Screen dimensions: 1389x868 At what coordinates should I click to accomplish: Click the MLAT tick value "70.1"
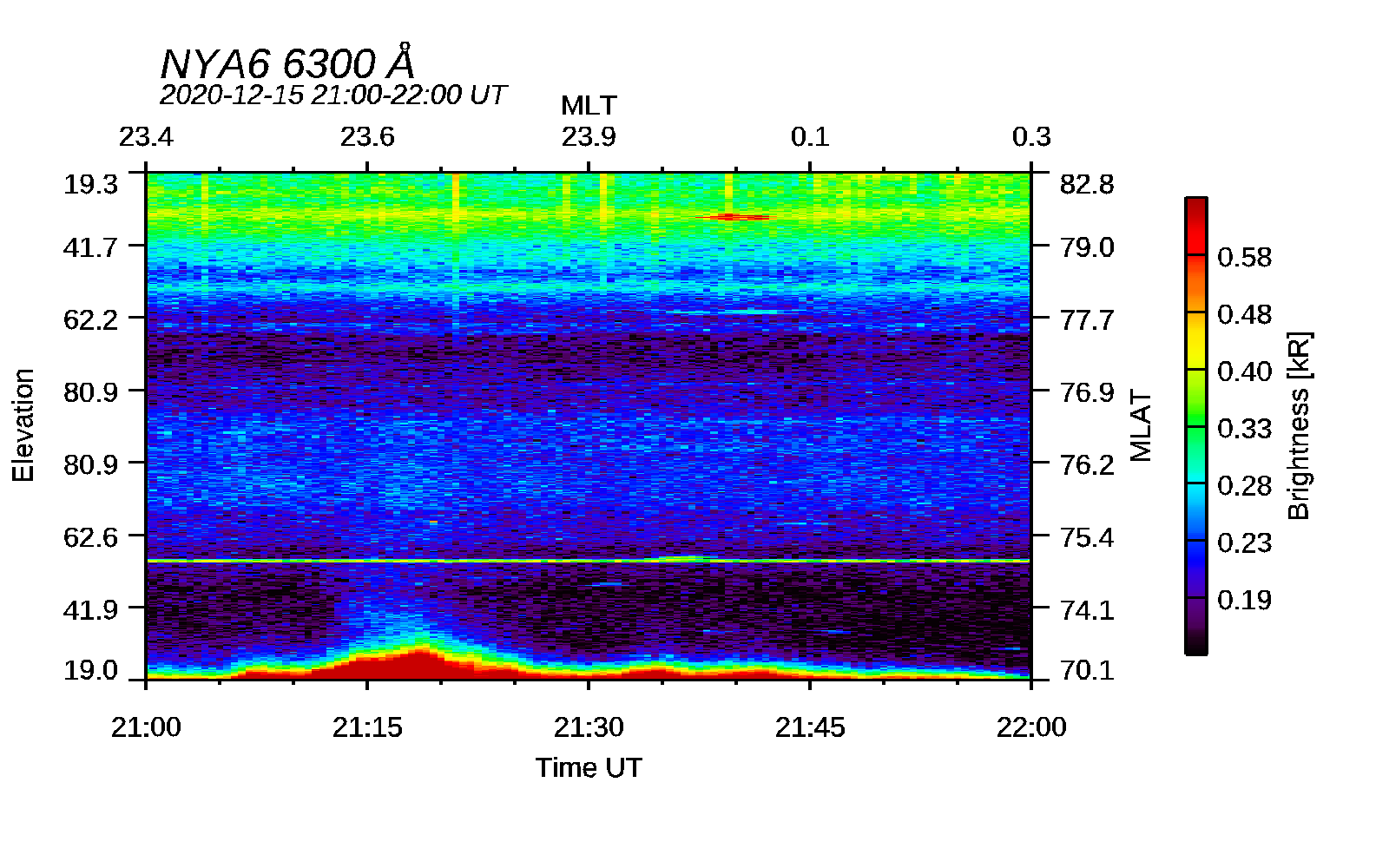[x=1087, y=670]
